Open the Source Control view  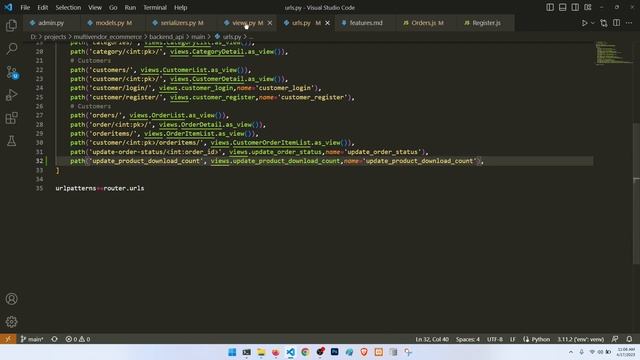coord(11,72)
